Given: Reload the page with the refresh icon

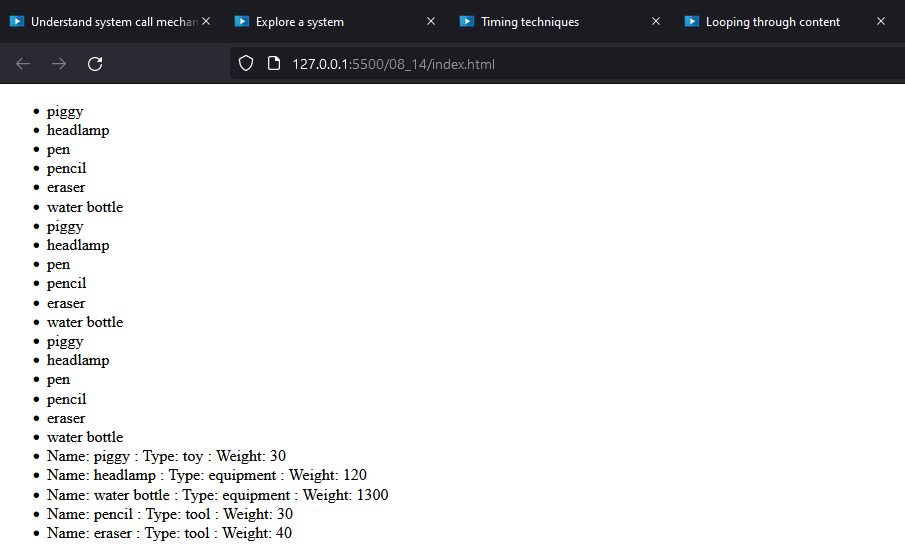Looking at the screenshot, I should pyautogui.click(x=95, y=63).
